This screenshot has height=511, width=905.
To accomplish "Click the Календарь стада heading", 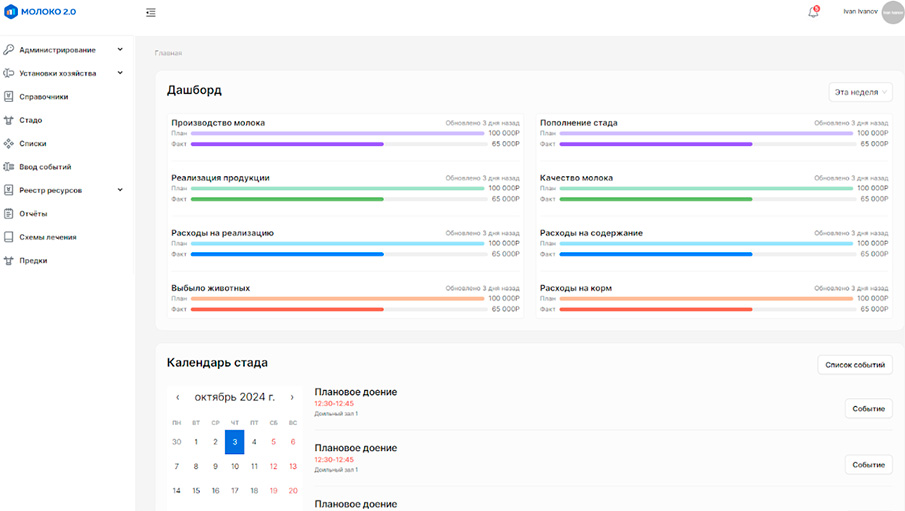I will [x=217, y=363].
